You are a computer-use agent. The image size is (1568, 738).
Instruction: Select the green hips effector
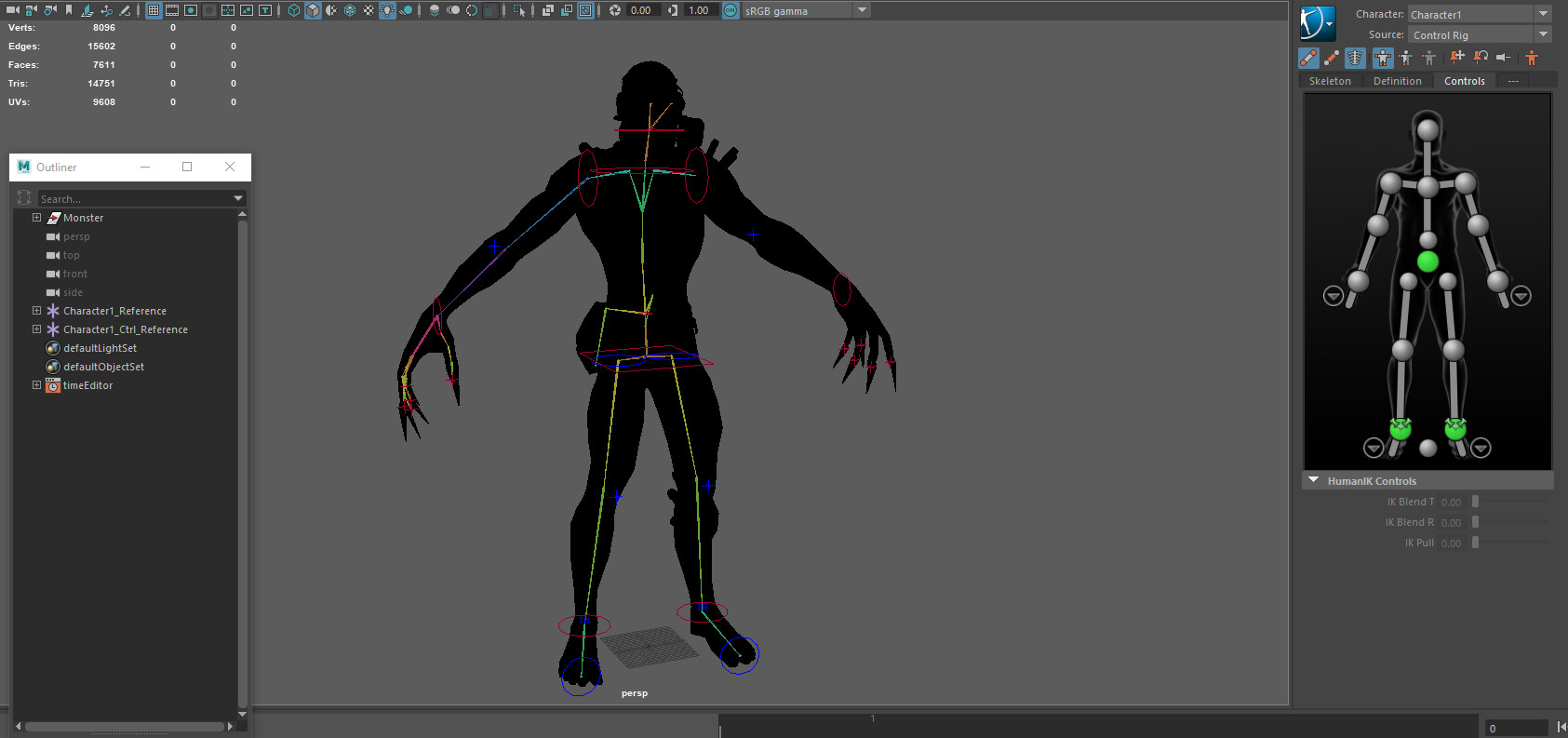[1427, 262]
